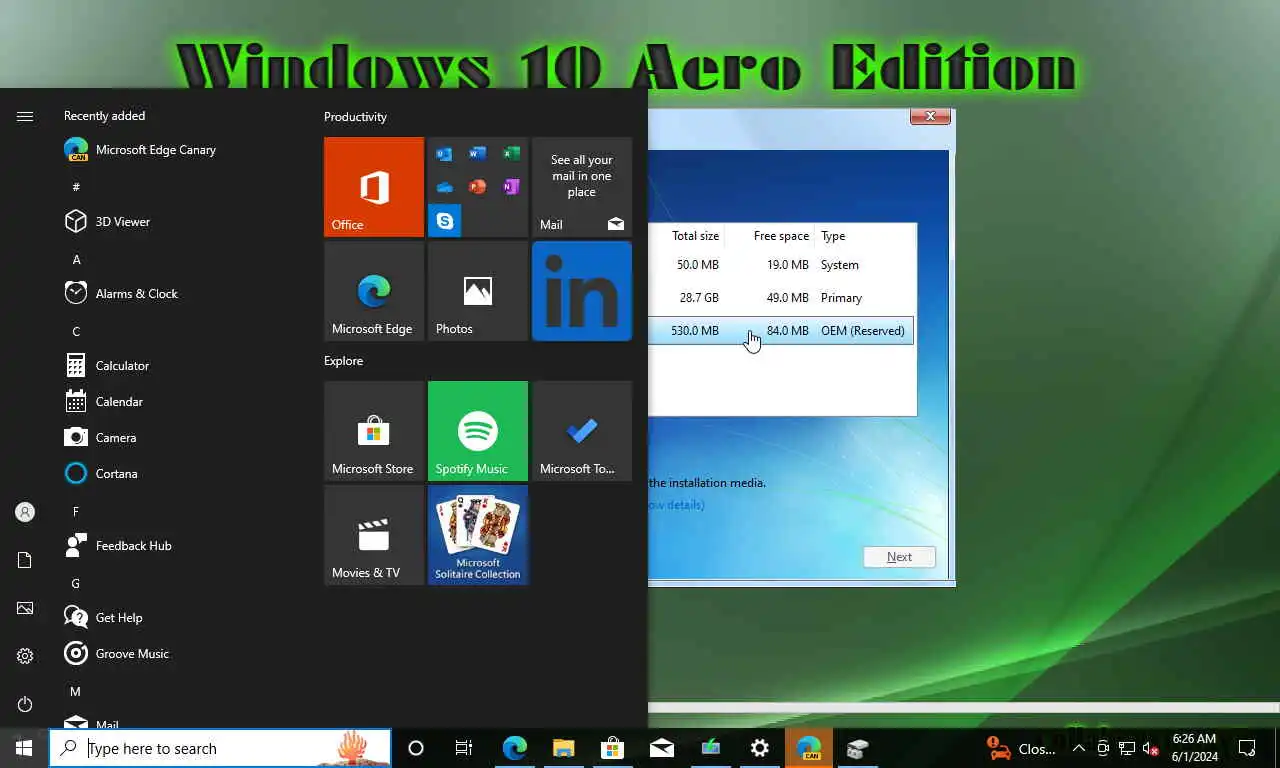Open Pictures icon in Start sidebar
Viewport: 1280px width, 768px height.
25,608
